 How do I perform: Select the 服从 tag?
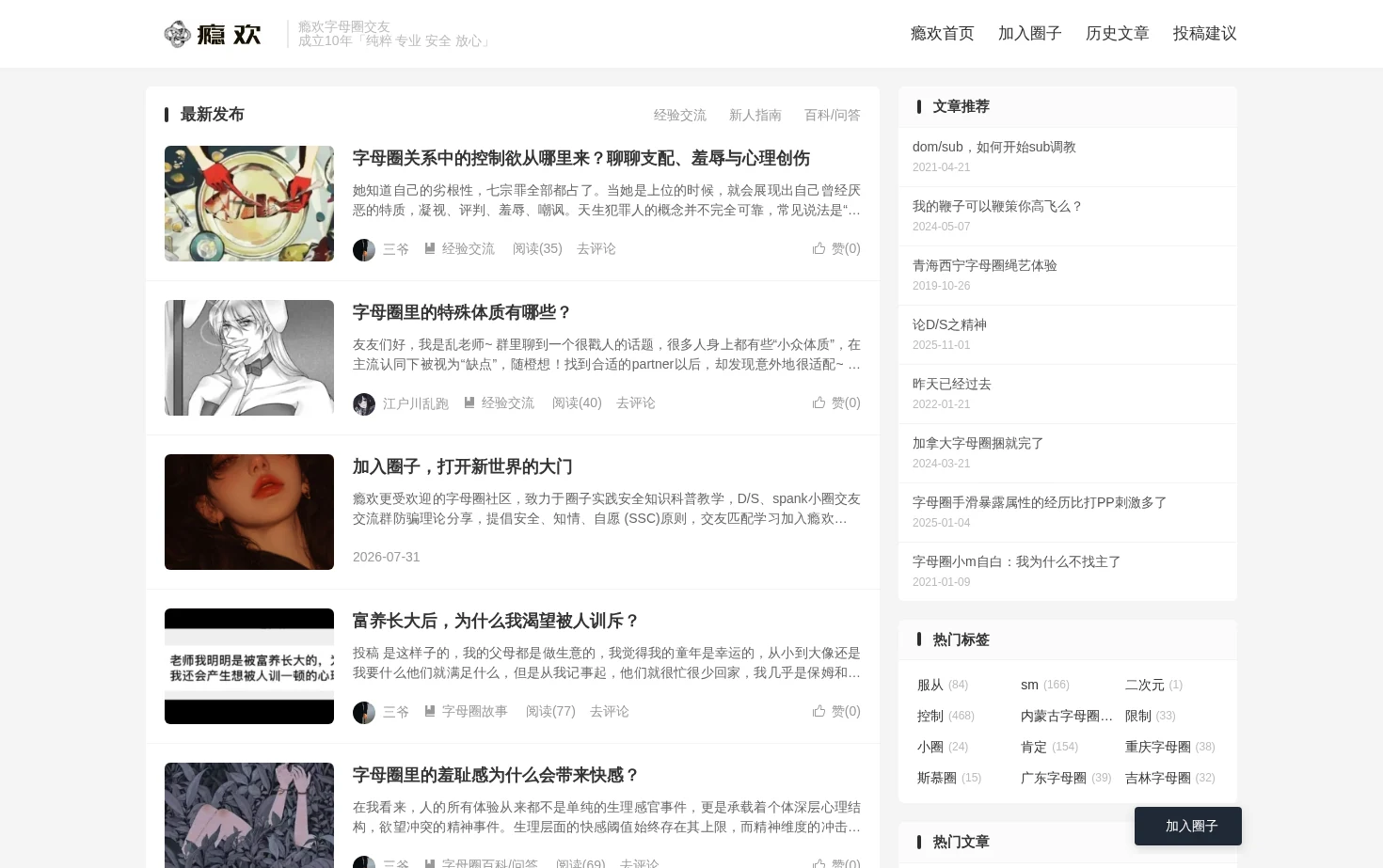[930, 685]
